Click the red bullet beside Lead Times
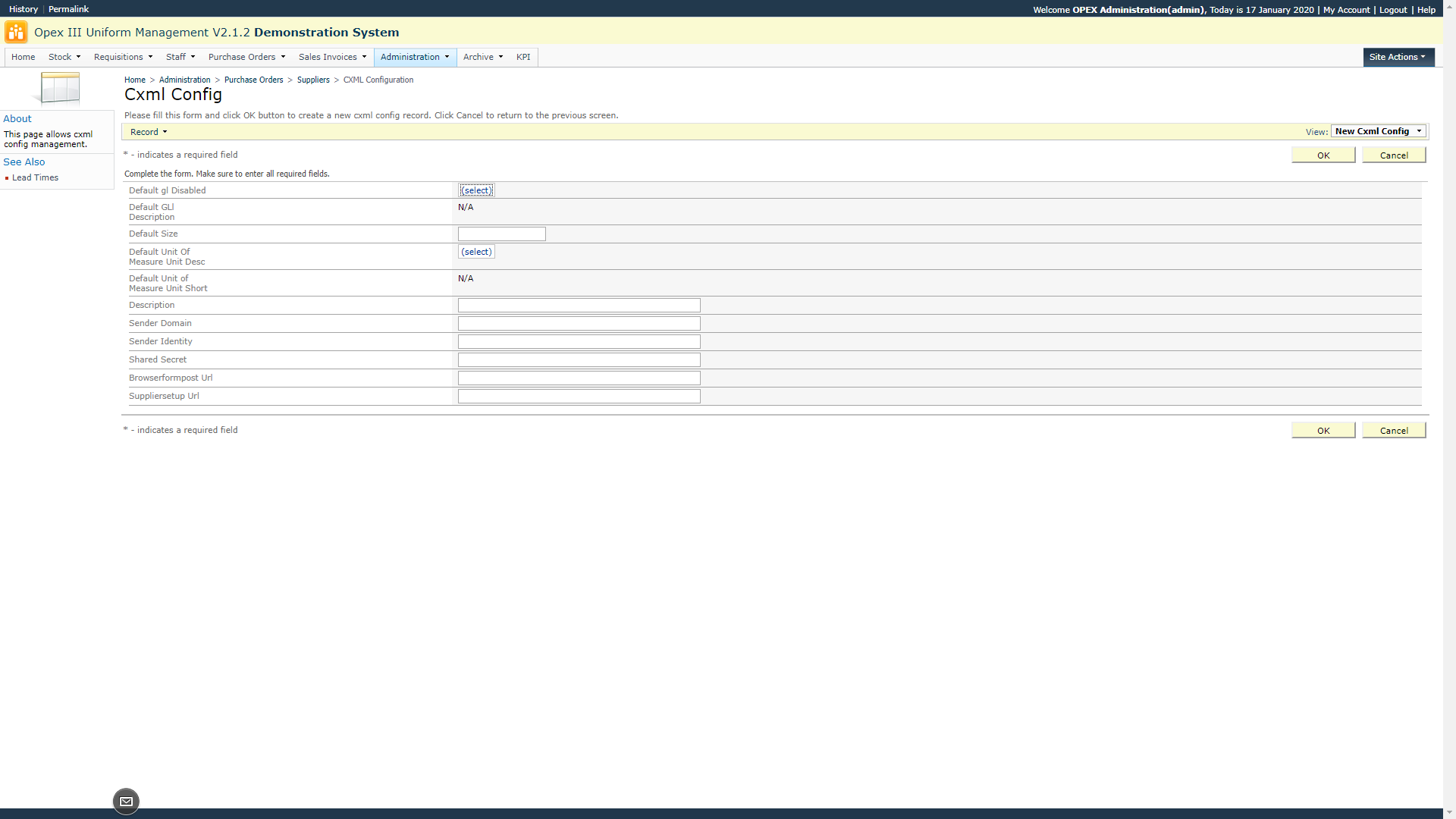 tap(7, 178)
